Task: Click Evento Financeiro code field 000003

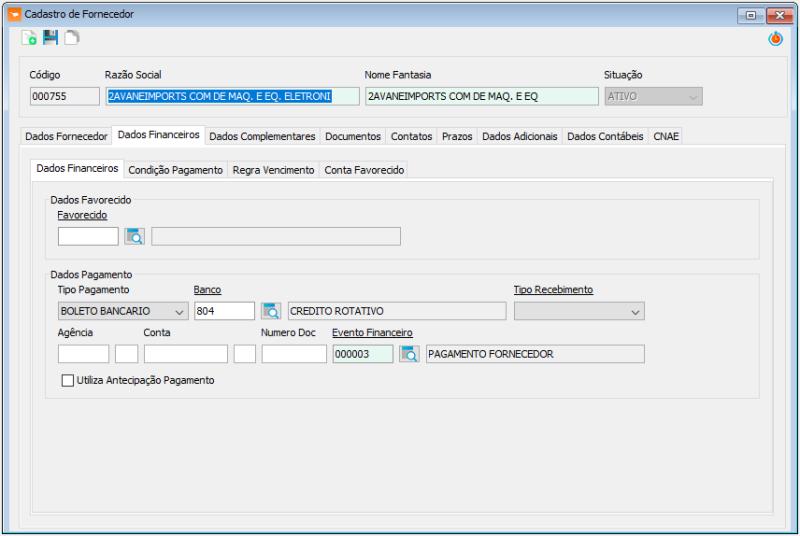Action: [x=363, y=354]
